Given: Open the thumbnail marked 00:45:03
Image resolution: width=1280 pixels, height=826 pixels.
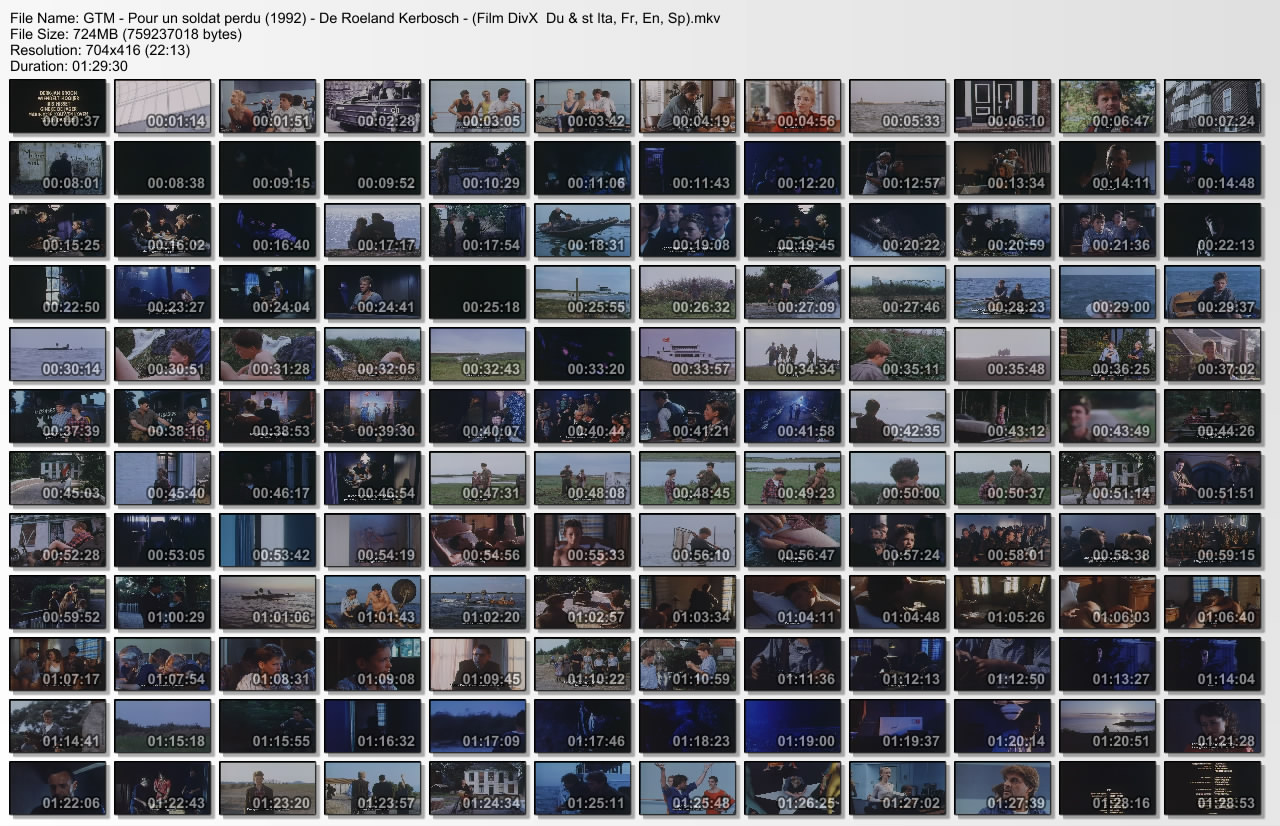Looking at the screenshot, I should 57,478.
